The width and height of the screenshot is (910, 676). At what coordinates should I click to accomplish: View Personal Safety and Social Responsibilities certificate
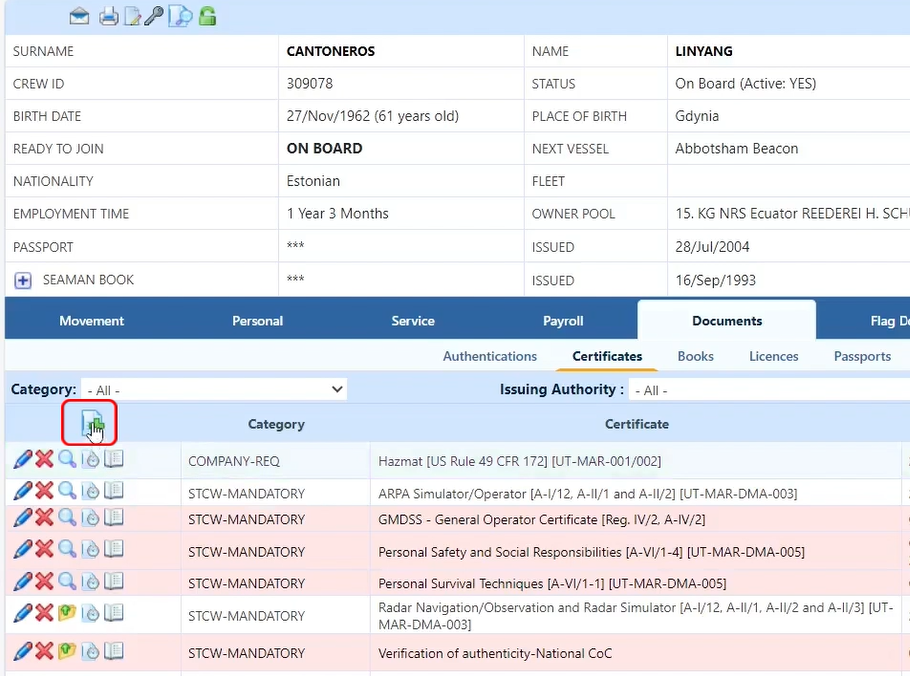pos(67,548)
